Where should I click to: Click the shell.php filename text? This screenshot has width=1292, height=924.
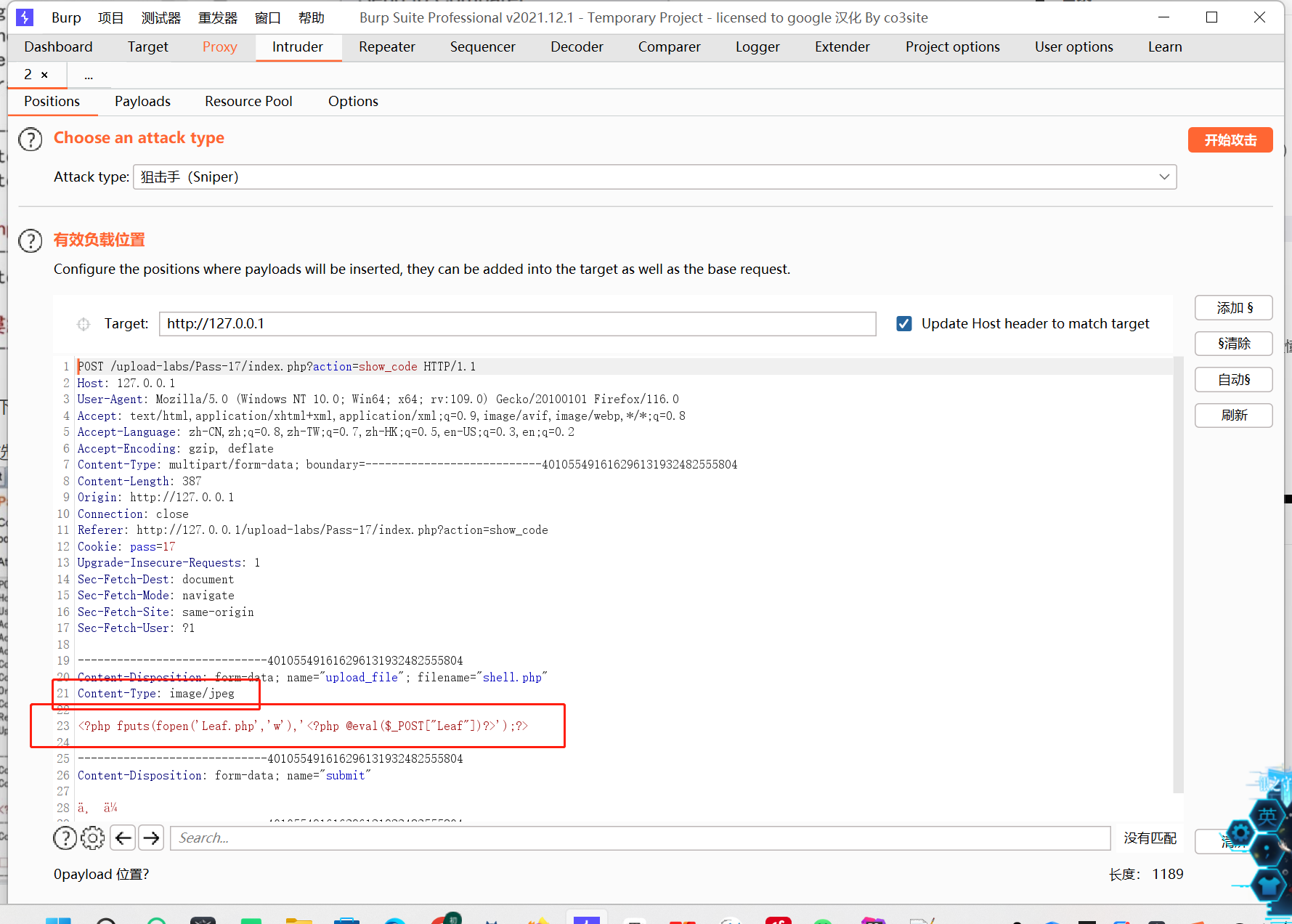click(x=512, y=678)
